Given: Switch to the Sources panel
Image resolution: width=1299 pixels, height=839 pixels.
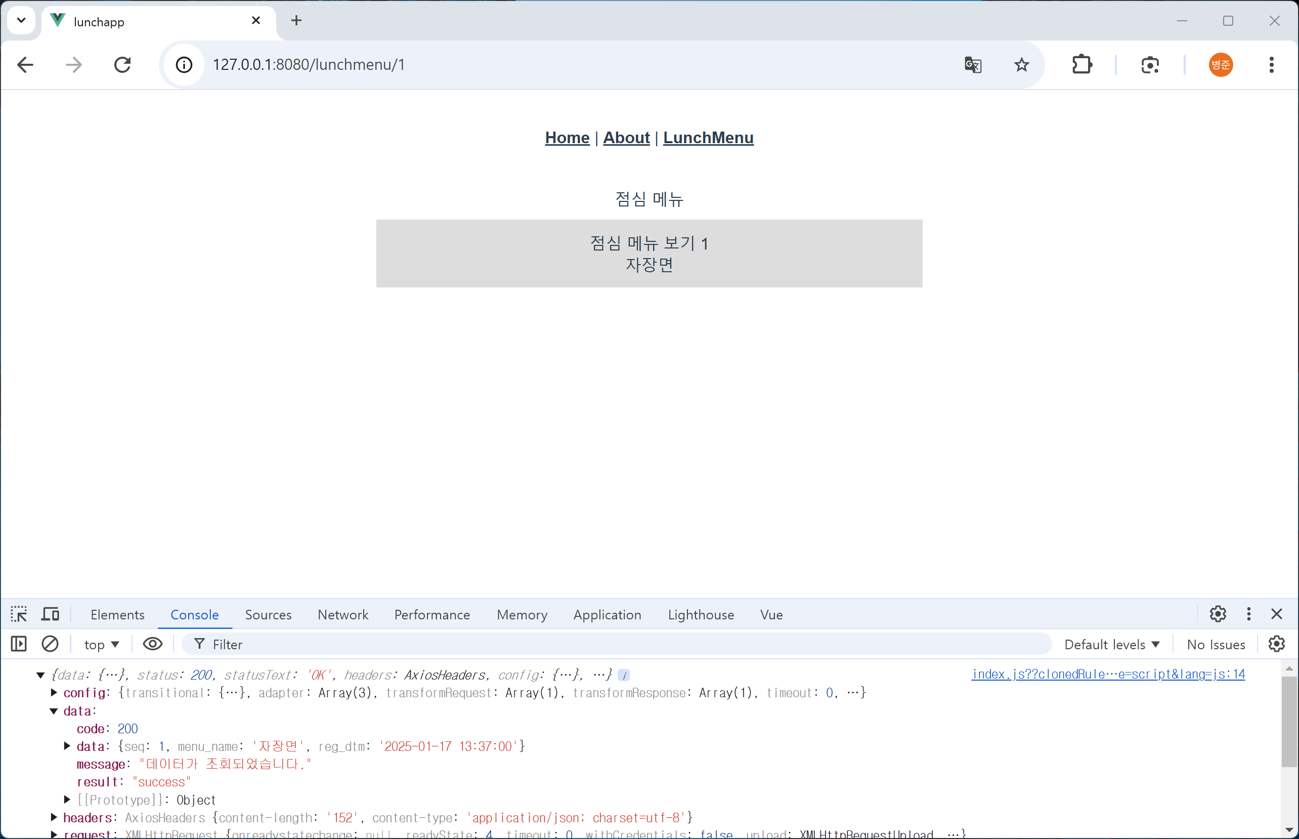Looking at the screenshot, I should click(x=268, y=615).
